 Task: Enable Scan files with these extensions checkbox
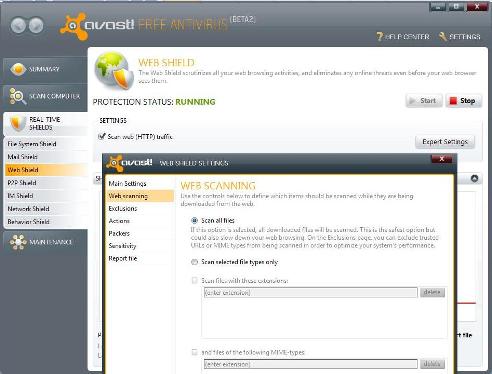coord(194,280)
